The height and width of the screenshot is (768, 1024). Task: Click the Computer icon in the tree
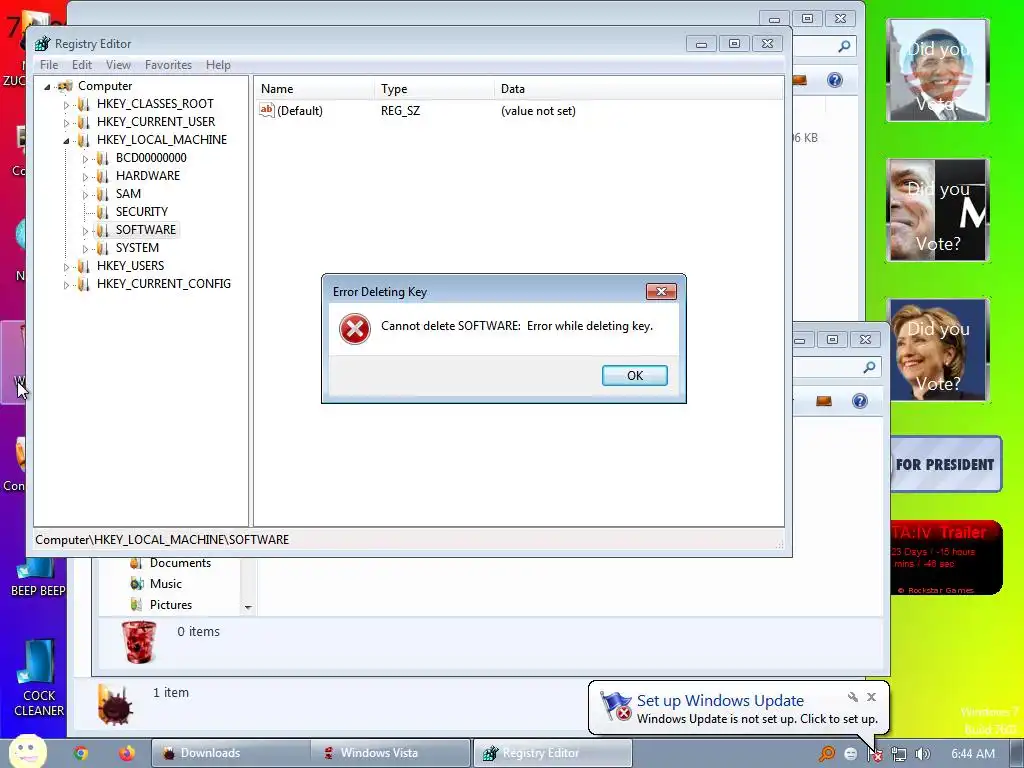point(65,86)
